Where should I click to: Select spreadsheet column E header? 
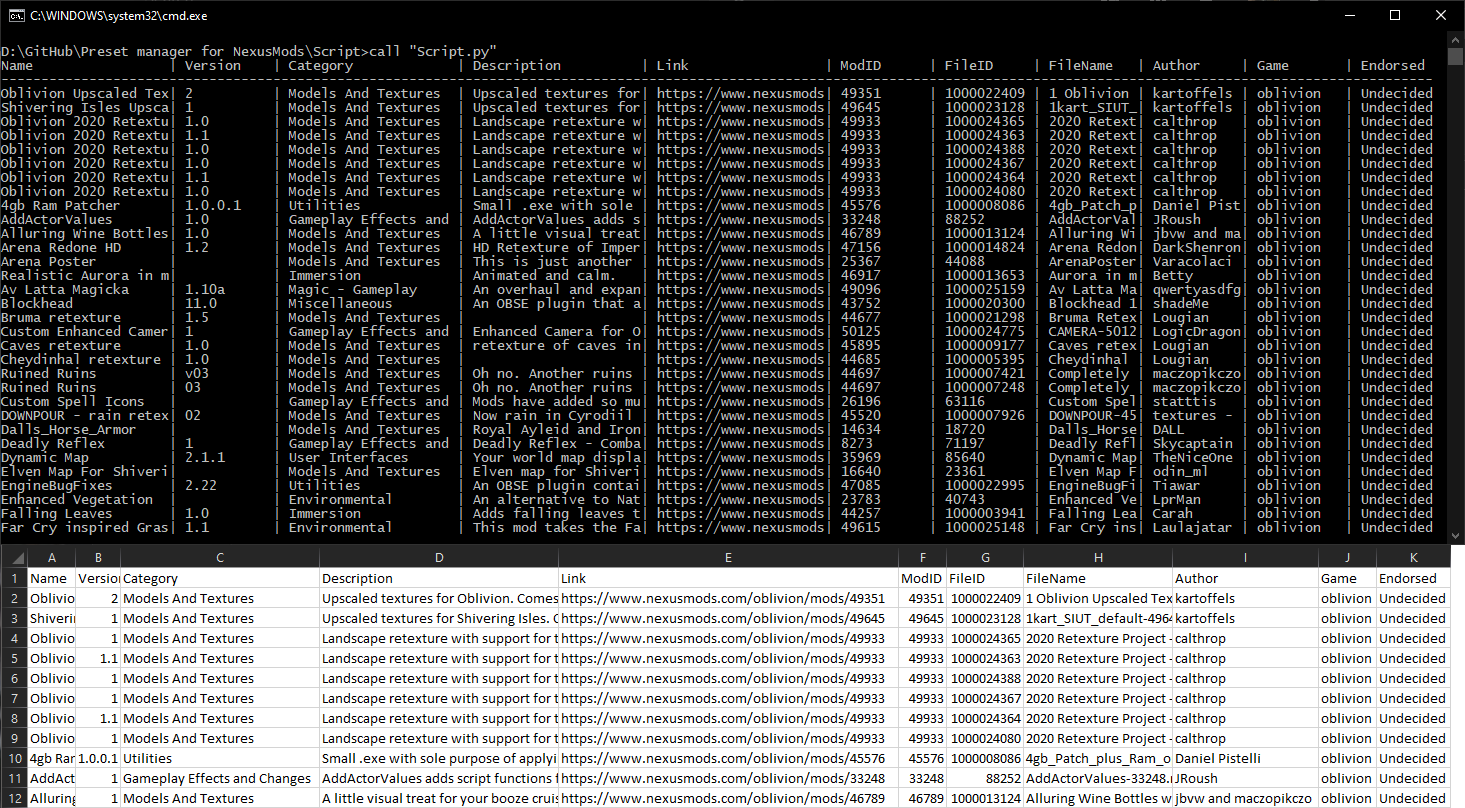[x=728, y=557]
